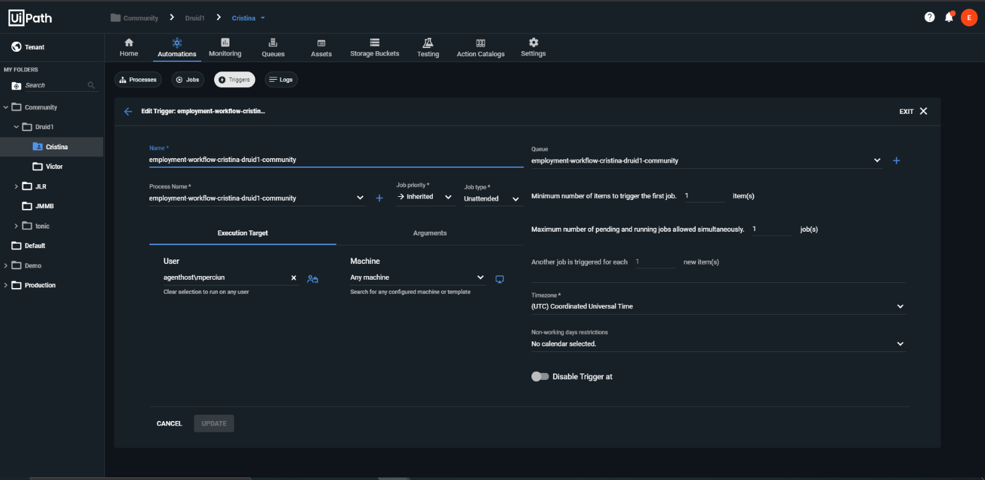Open the Job priority dropdown
Viewport: 985px width, 480px height.
425,197
